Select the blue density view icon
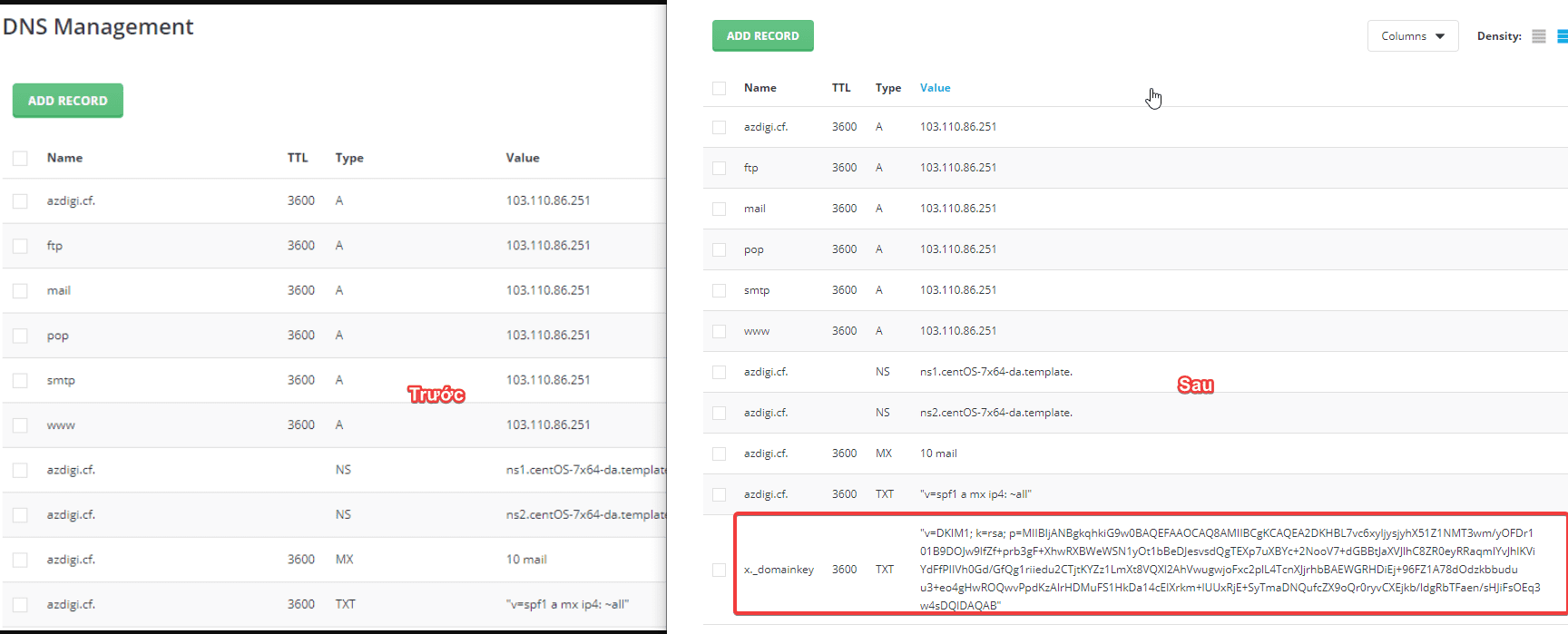1568x634 pixels. coord(1563,36)
